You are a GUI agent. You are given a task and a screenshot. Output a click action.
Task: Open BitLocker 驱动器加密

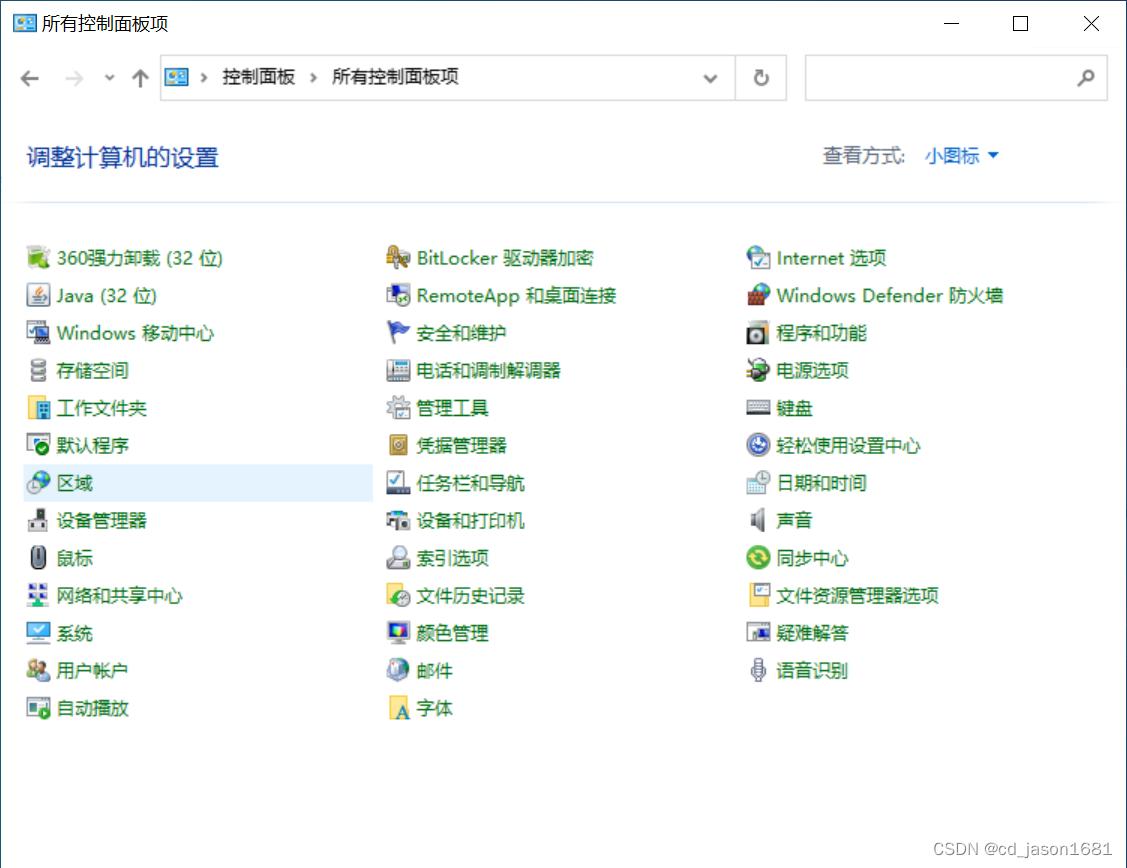pos(505,257)
